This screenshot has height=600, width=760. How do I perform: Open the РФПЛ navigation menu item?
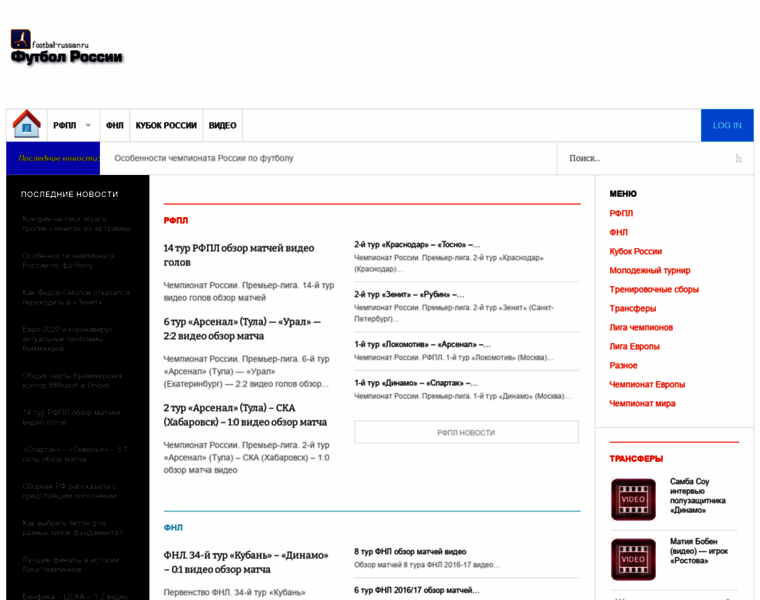tap(64, 126)
